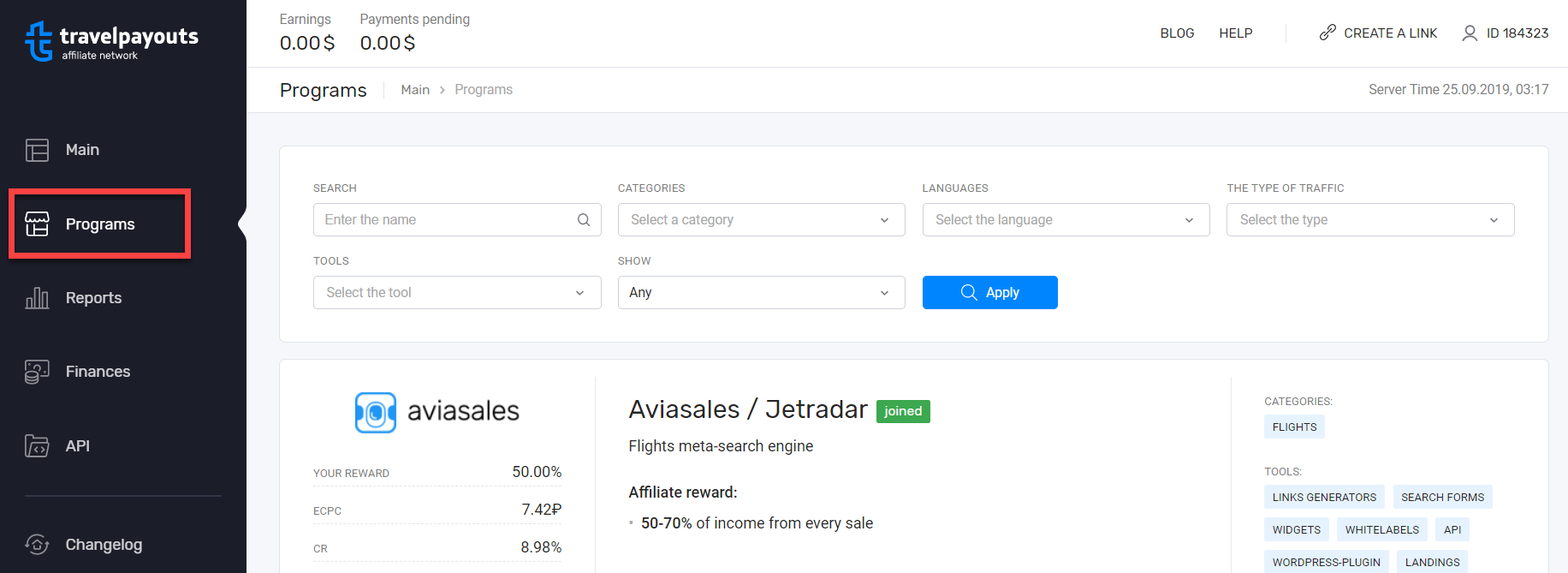The image size is (1568, 573).
Task: Click the Apply filter button
Action: pyautogui.click(x=990, y=293)
